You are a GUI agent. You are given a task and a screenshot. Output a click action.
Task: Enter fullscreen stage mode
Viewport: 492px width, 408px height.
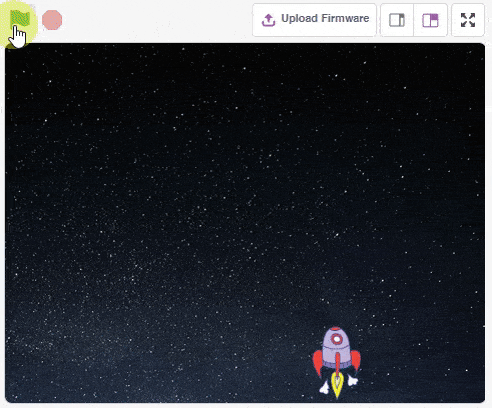click(468, 20)
